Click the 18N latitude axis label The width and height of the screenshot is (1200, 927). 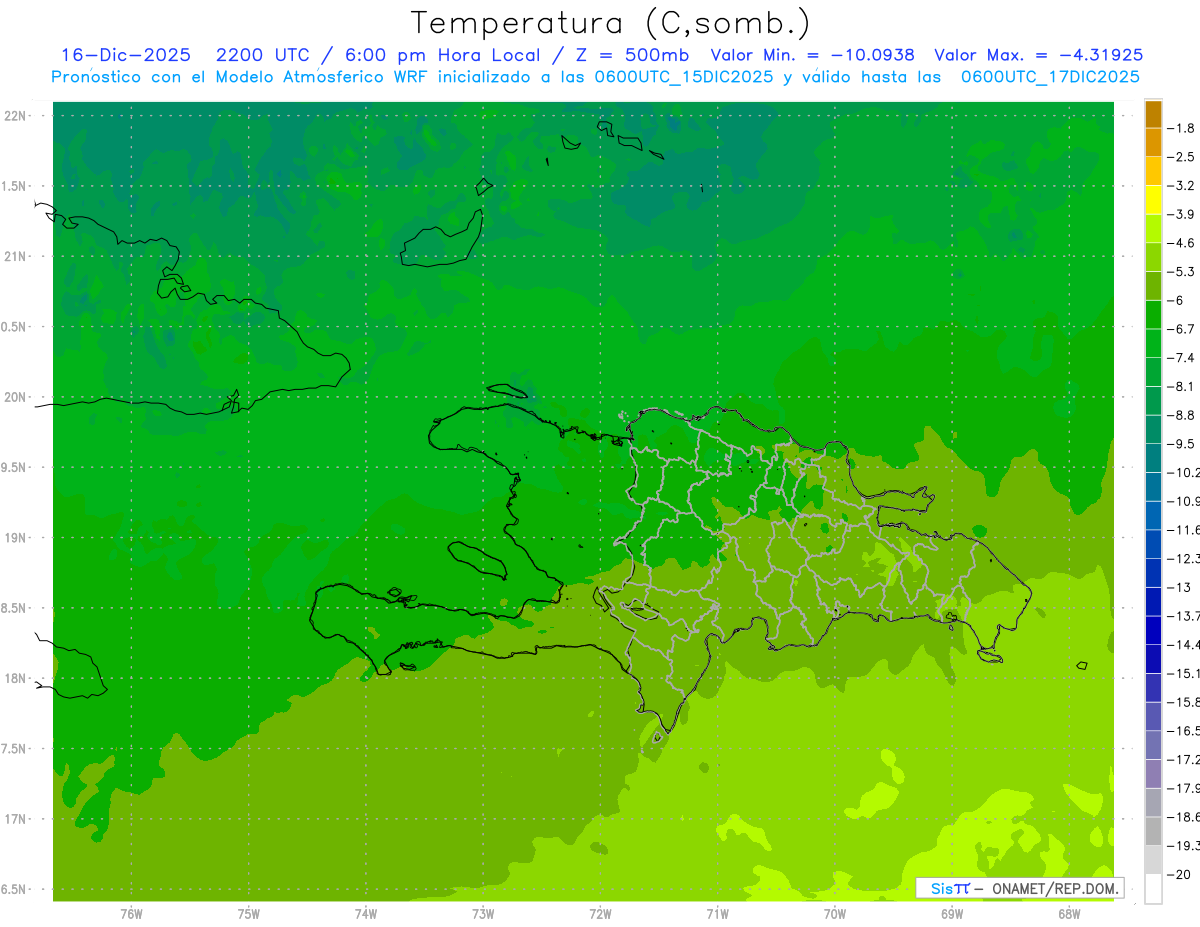click(14, 679)
